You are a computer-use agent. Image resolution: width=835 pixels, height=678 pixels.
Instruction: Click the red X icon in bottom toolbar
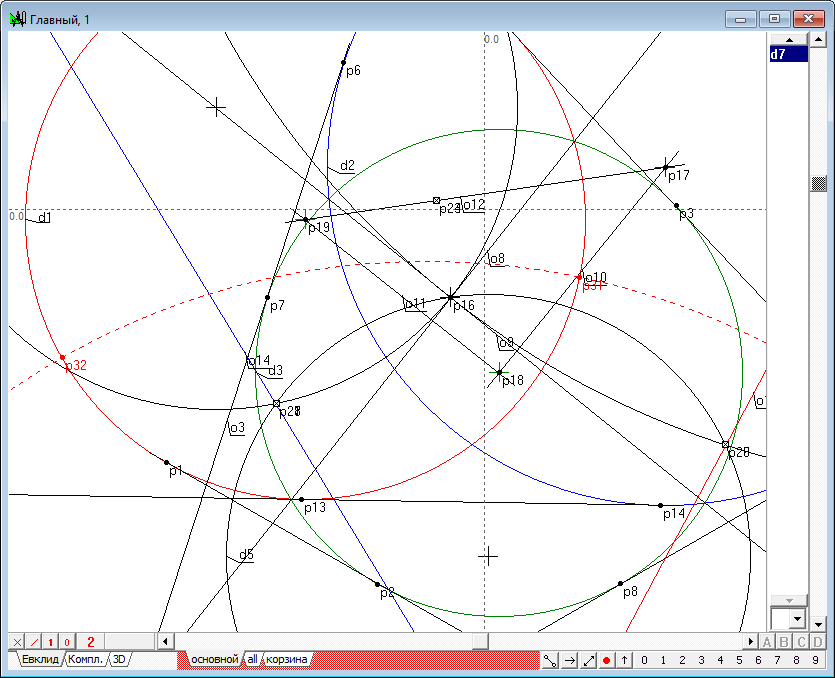point(17,642)
